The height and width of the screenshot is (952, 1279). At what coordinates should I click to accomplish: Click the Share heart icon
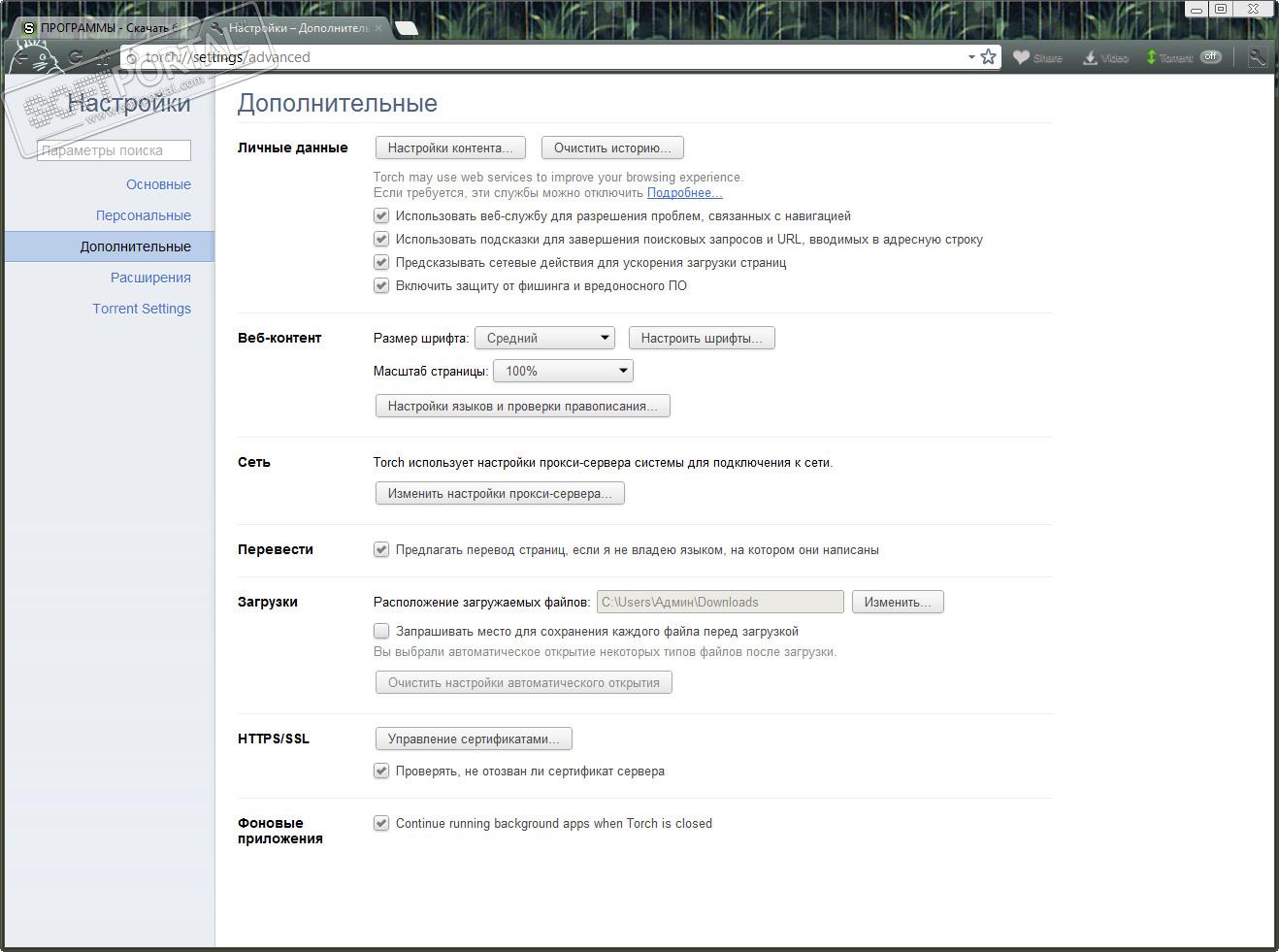click(1021, 57)
